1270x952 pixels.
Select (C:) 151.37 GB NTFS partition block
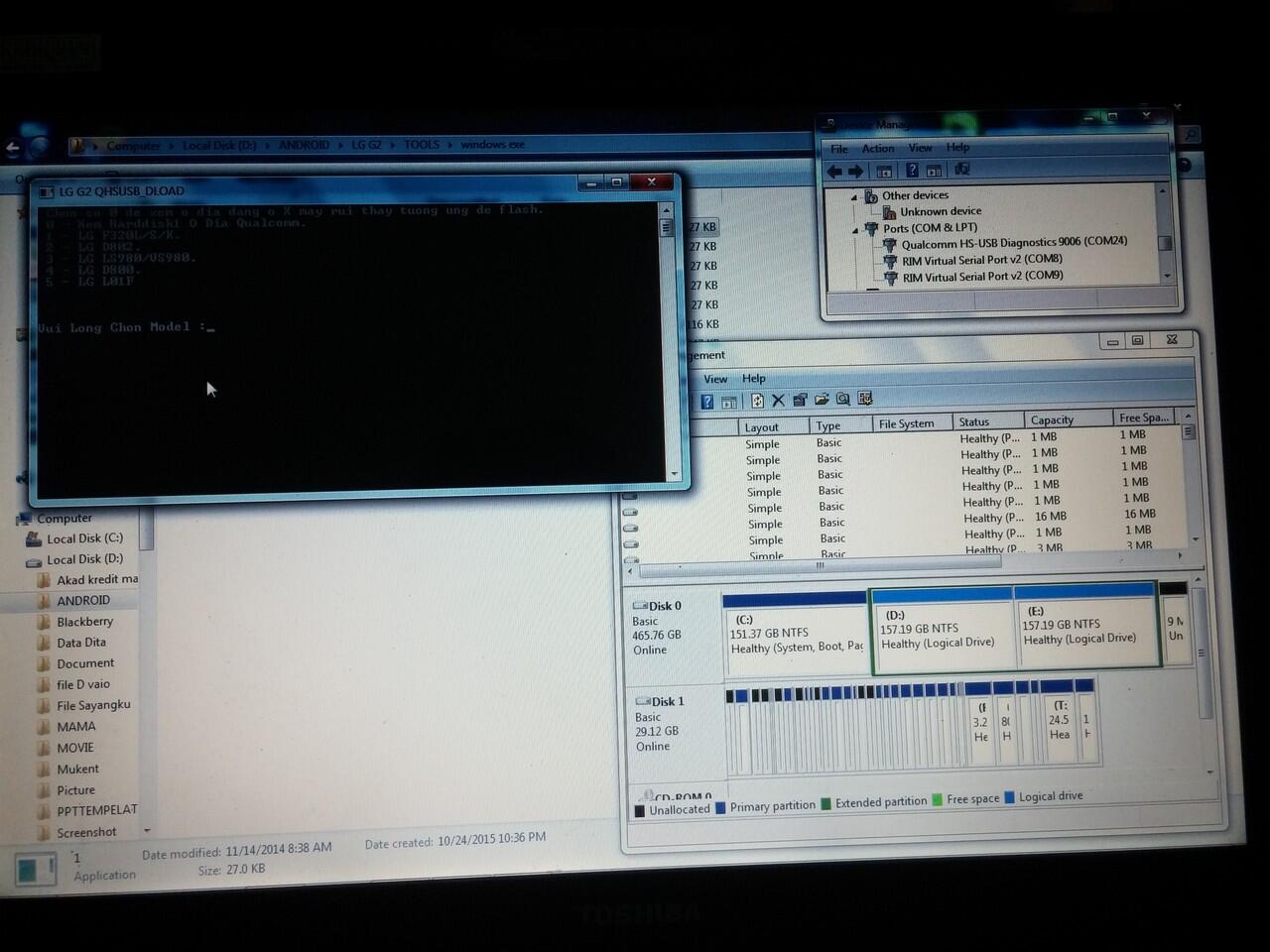pos(796,635)
